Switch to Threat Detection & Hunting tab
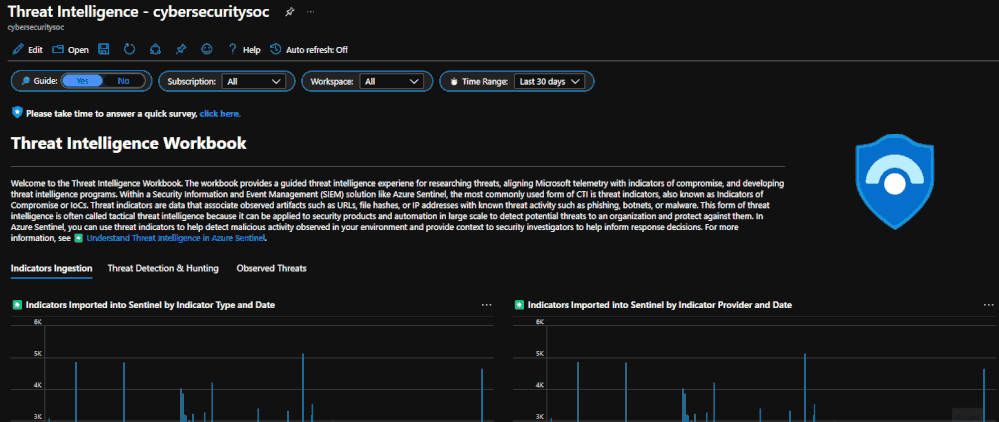 163,268
